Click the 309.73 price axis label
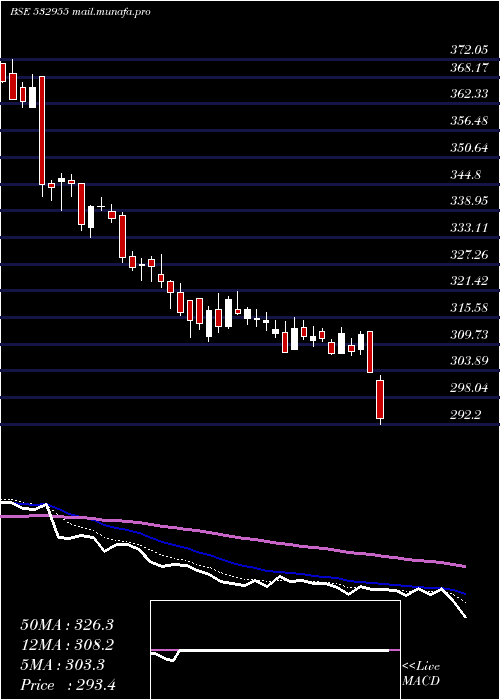 469,334
